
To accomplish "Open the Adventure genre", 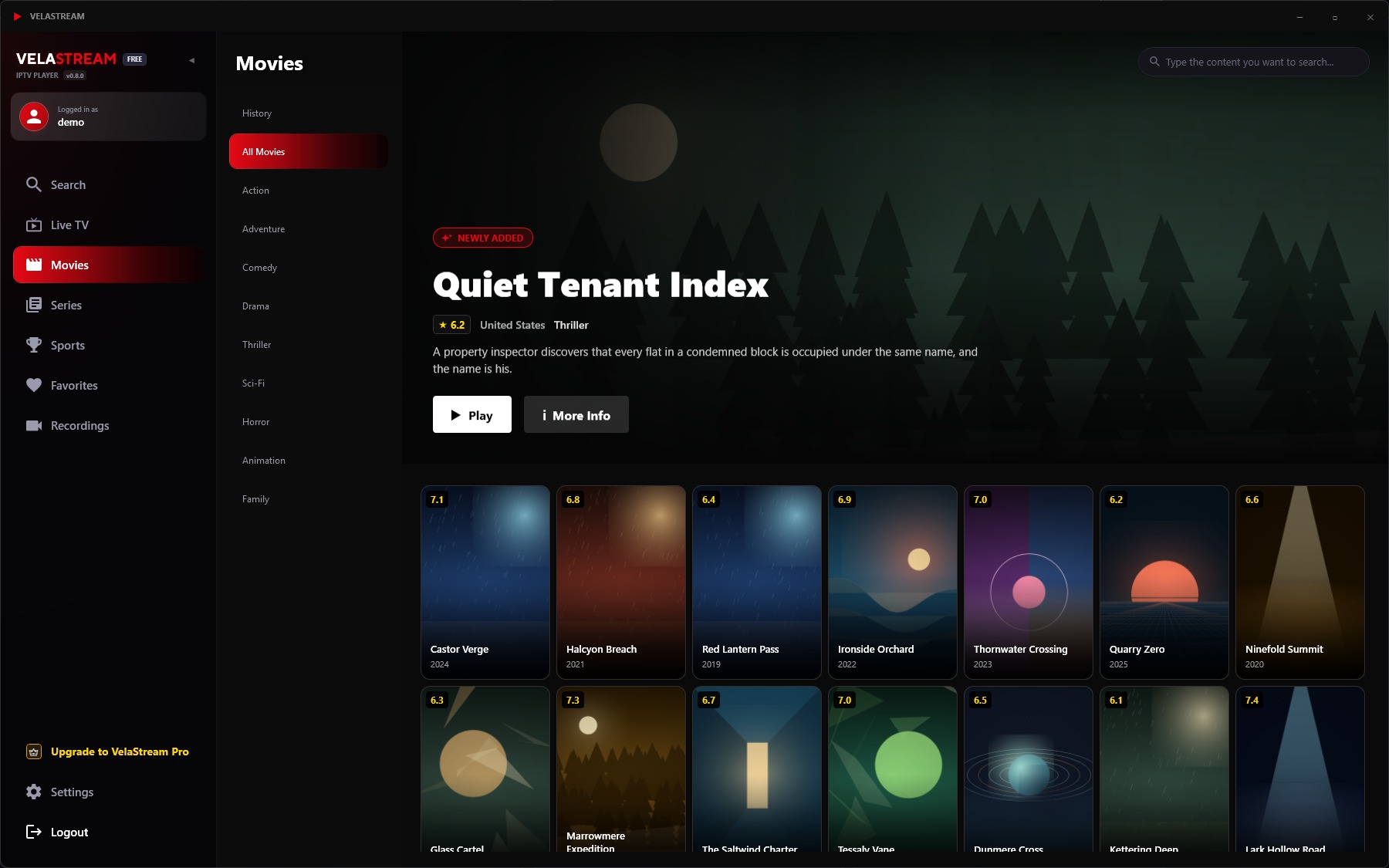I will pos(309,228).
